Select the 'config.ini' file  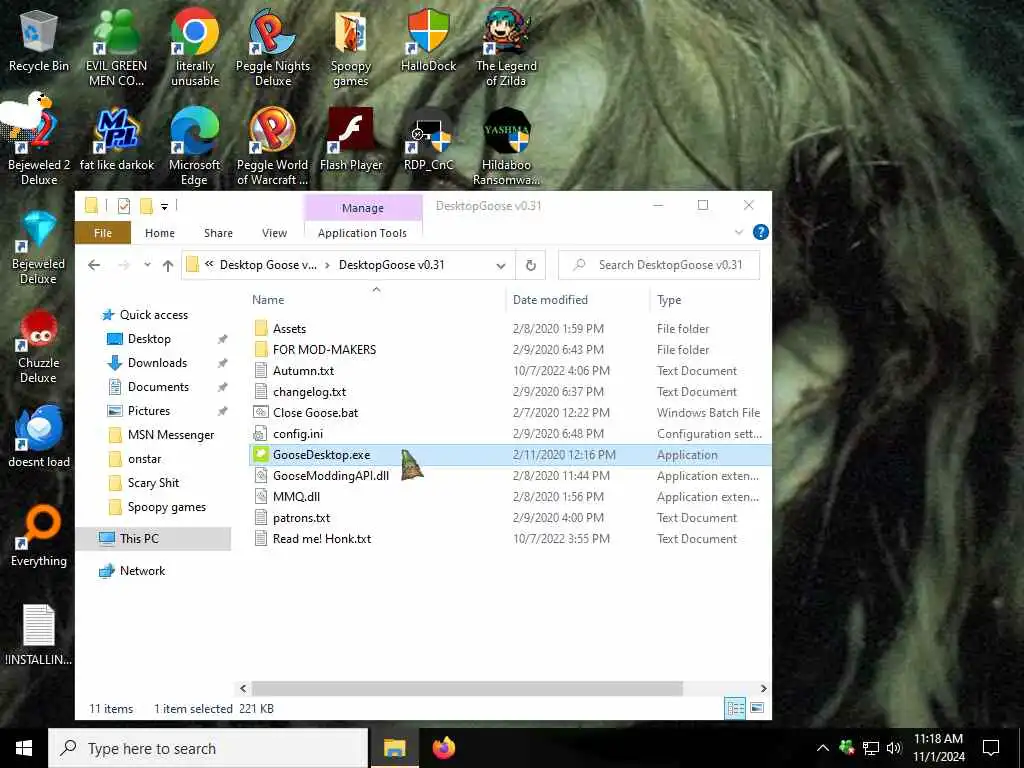[x=298, y=434]
